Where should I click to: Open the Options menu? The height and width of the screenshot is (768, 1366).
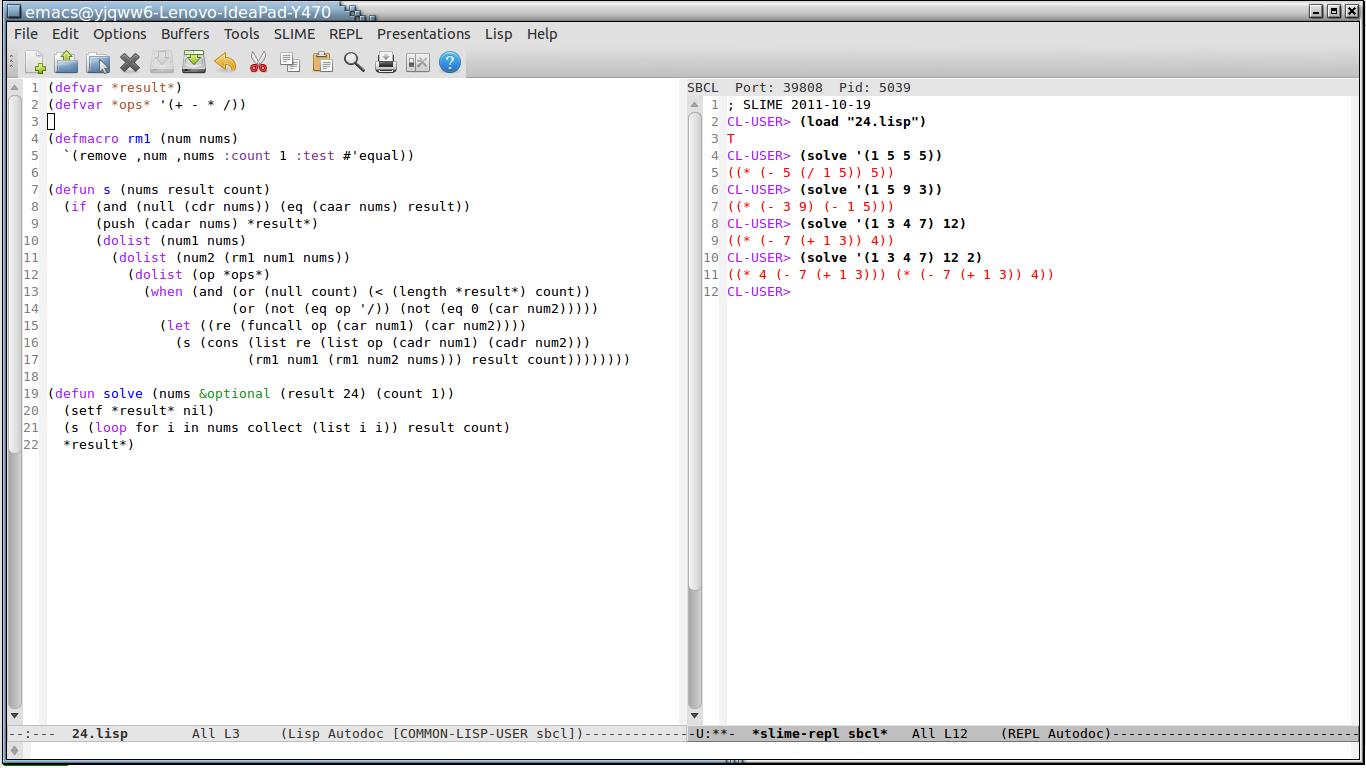pos(120,34)
